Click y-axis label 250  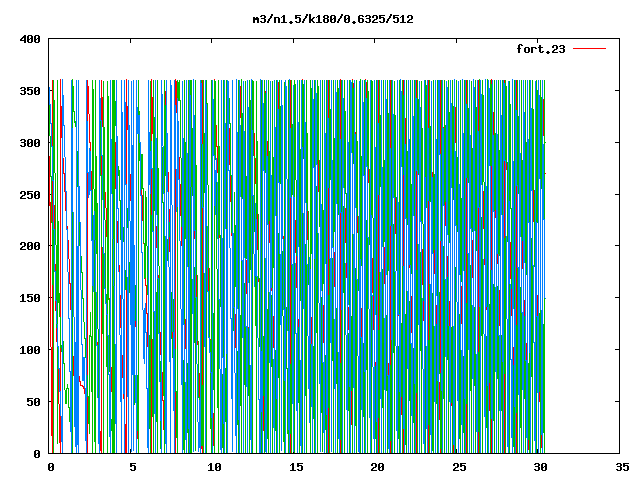click(30, 195)
